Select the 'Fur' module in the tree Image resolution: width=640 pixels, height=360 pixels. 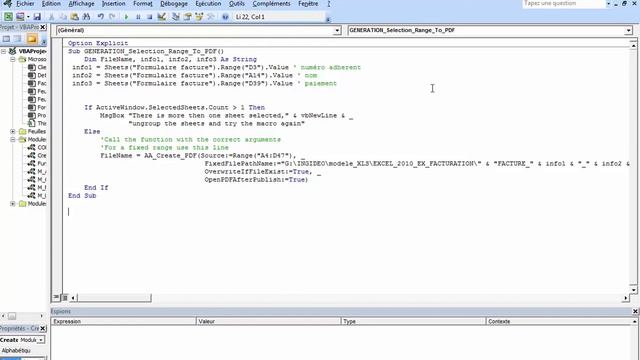click(x=37, y=163)
